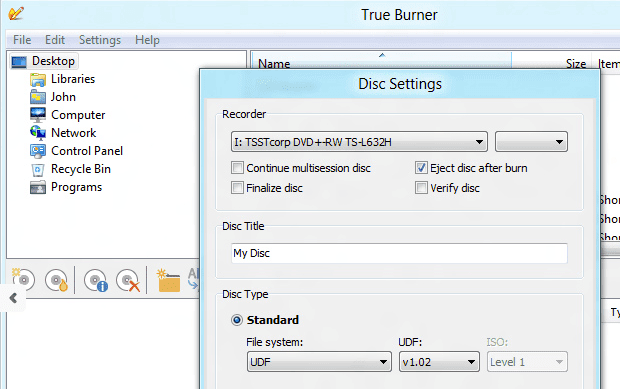Open the recorder drive dropdown TSSTcorp DVD+-RW
Viewport: 620px width, 389px height.
pyautogui.click(x=359, y=142)
